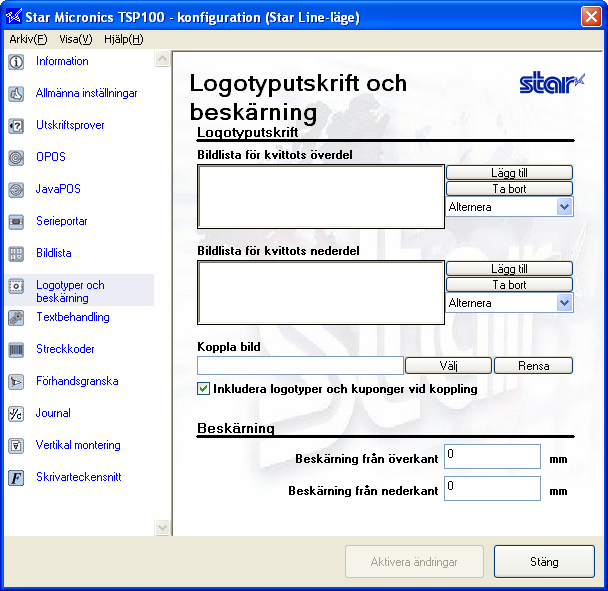The height and width of the screenshot is (591, 608).
Task: Click the Skrivarteckensnitt F icon
Action: tap(16, 477)
